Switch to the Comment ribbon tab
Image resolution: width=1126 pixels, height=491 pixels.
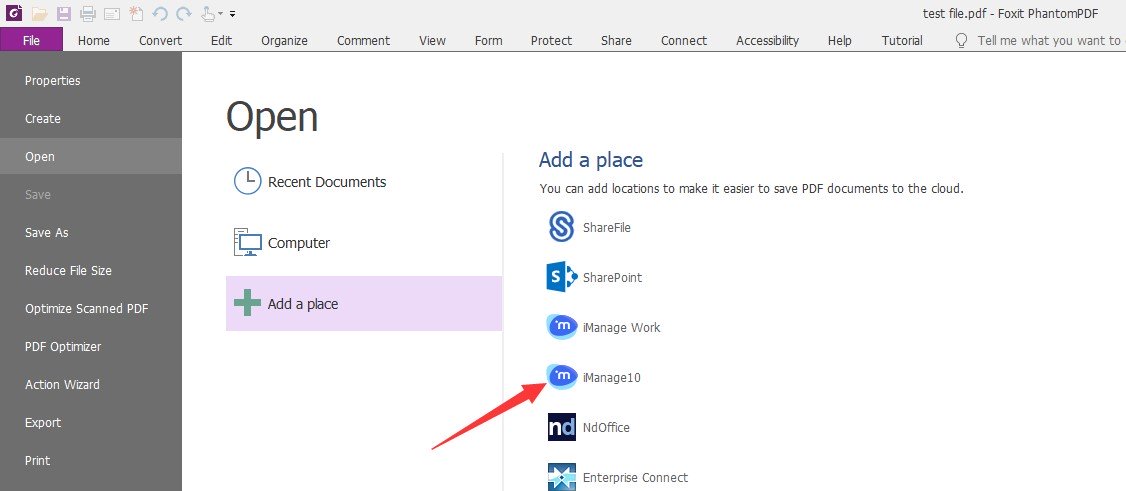click(363, 40)
